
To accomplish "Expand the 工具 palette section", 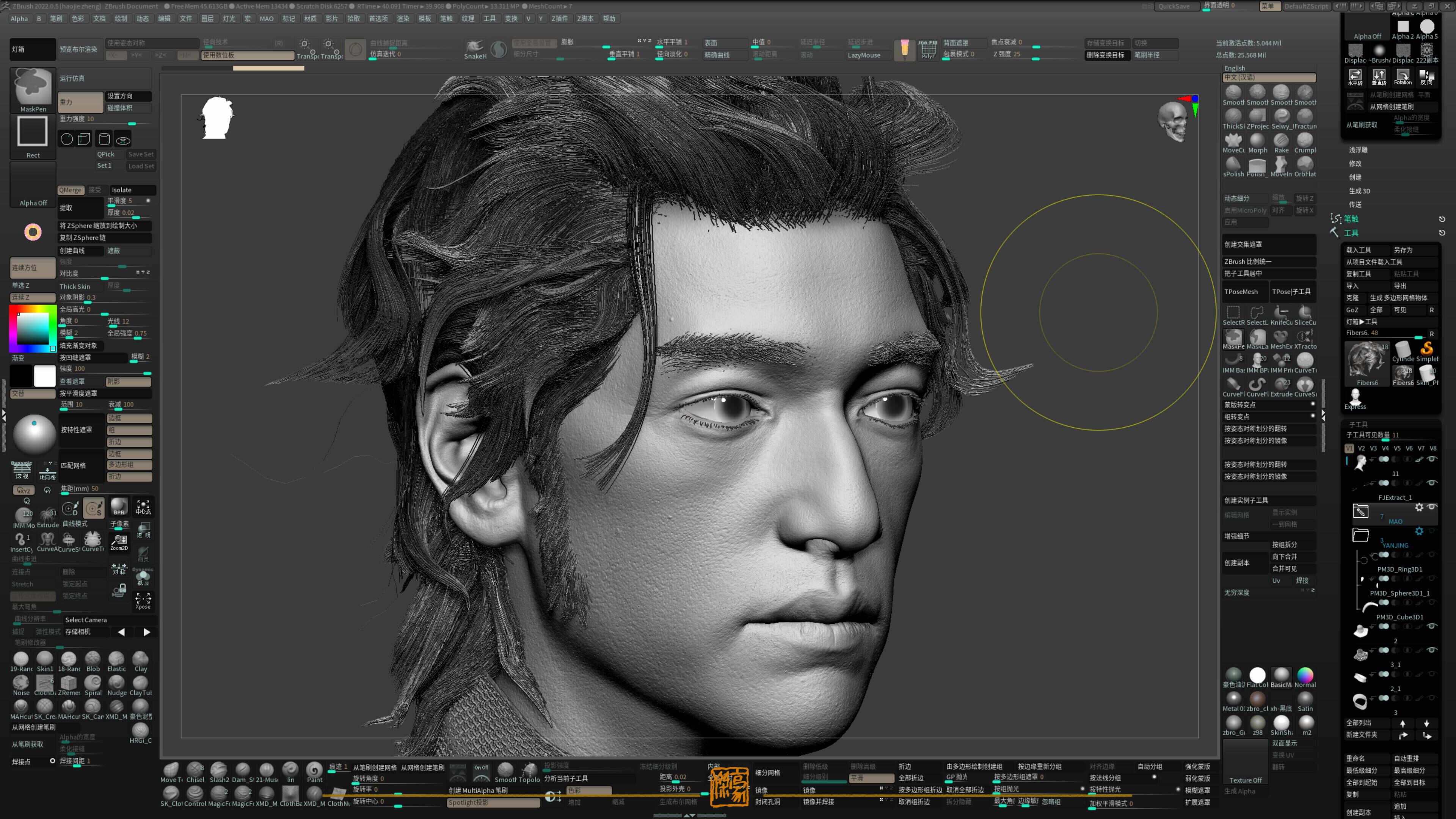I will (1351, 233).
